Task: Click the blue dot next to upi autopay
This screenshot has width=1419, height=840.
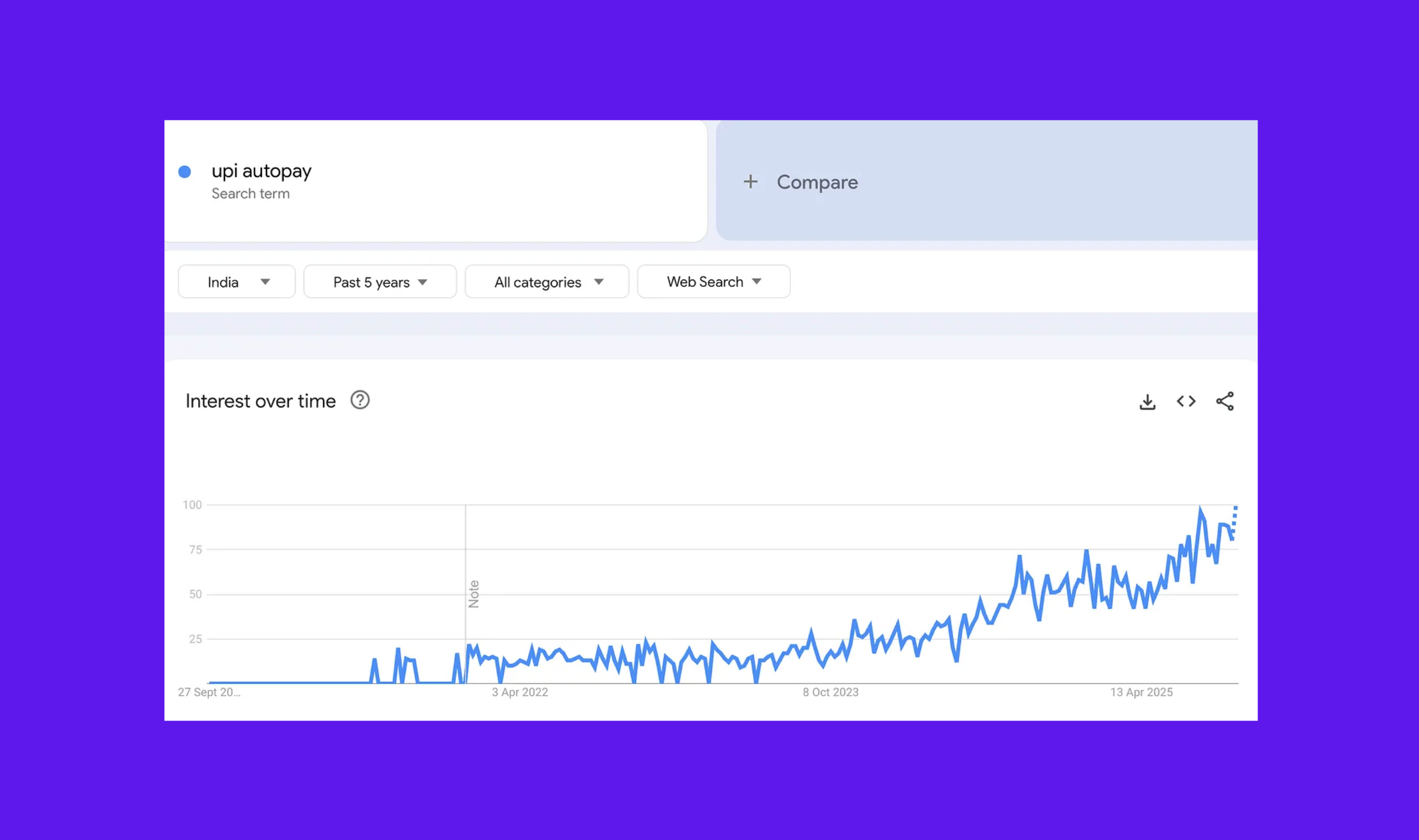Action: 184,171
